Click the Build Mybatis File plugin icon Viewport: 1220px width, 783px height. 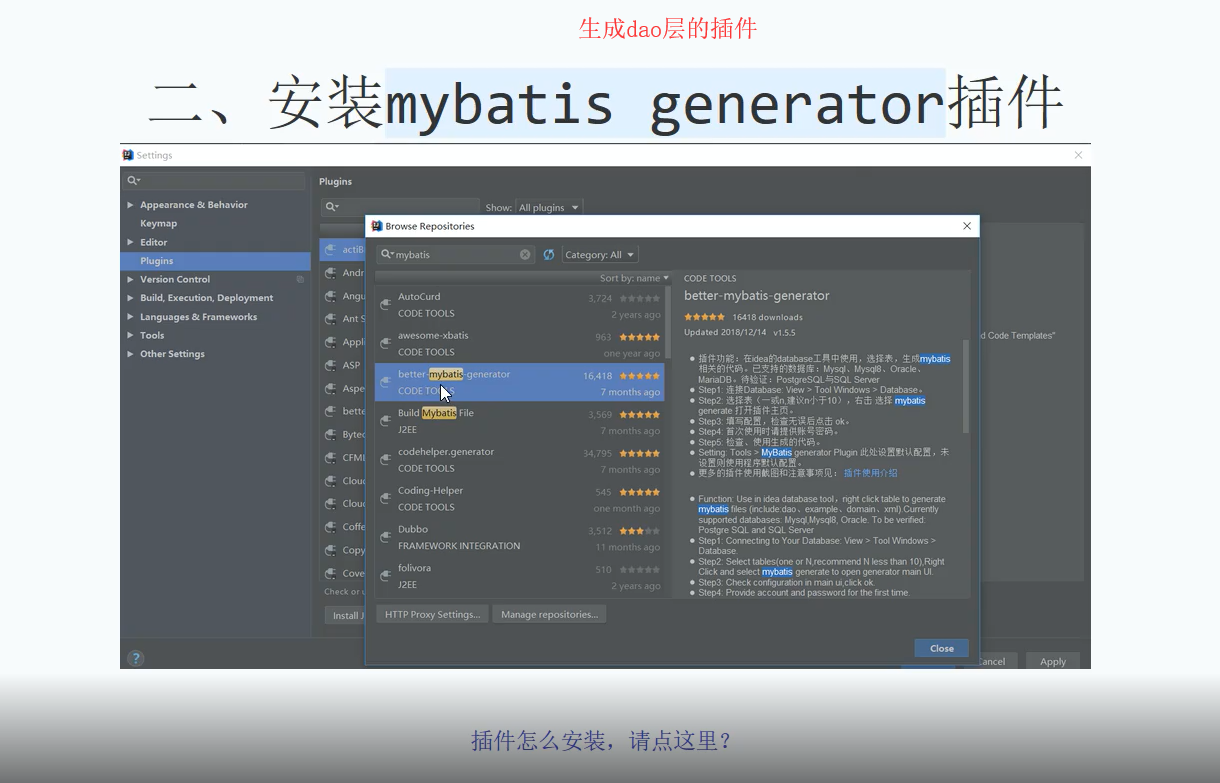386,421
